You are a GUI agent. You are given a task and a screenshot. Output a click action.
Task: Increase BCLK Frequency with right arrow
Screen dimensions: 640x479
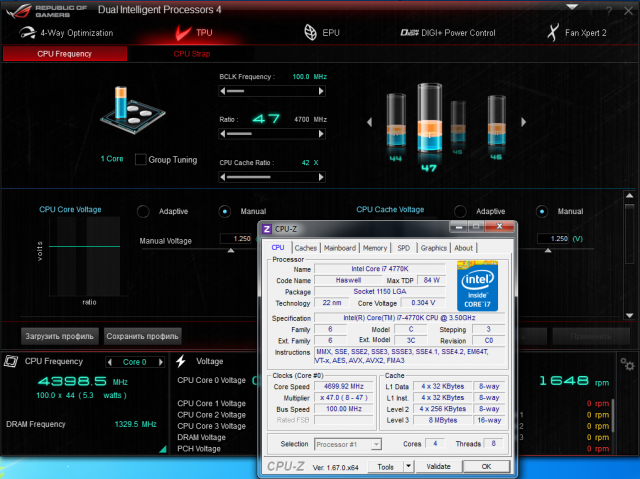(321, 91)
